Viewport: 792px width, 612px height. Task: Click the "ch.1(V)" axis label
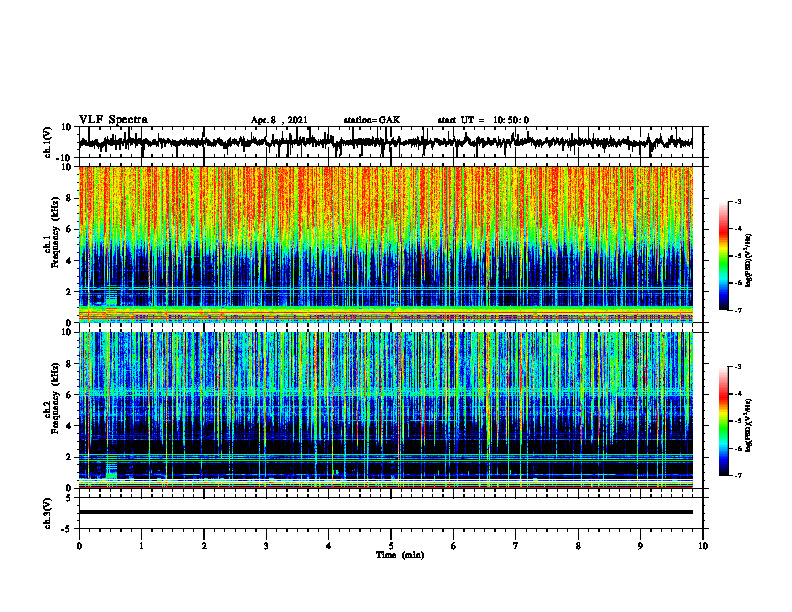tap(48, 142)
